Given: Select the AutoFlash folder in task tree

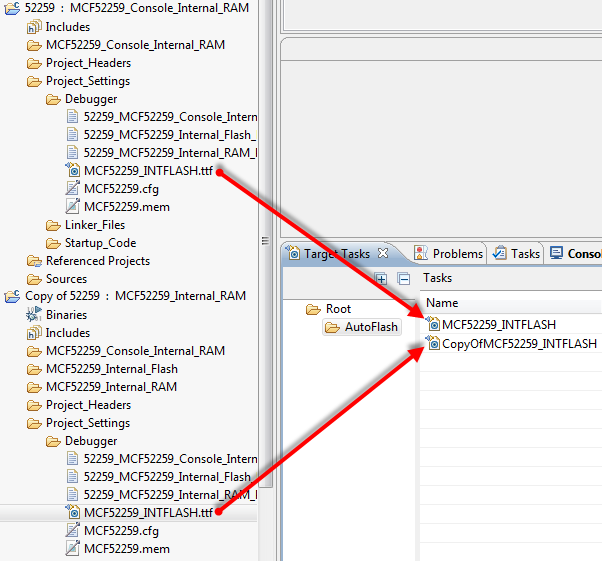Looking at the screenshot, I should coord(372,327).
